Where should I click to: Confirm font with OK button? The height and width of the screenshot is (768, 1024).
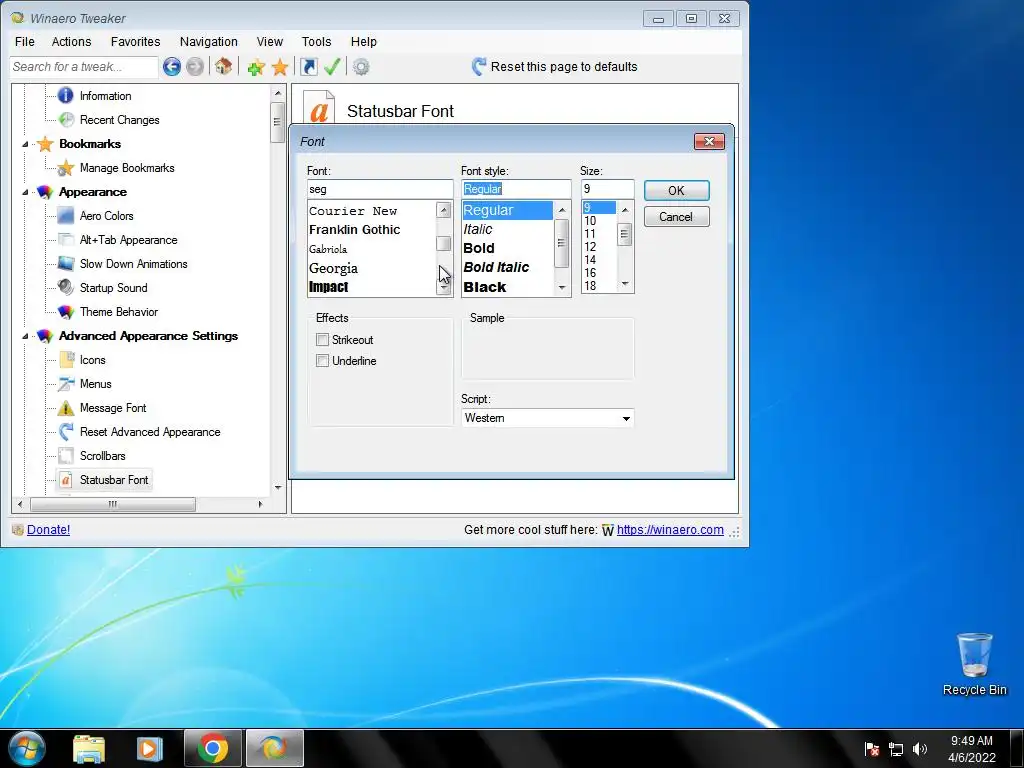(677, 191)
